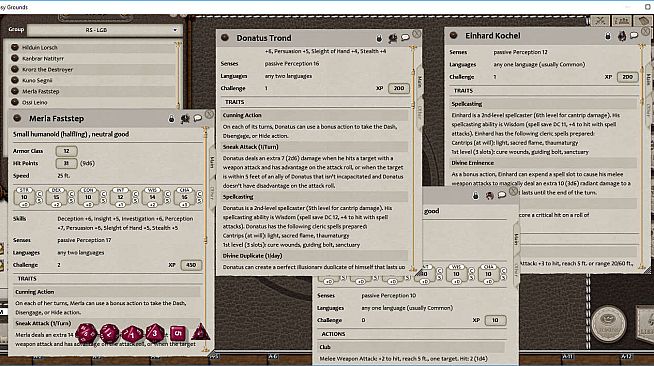Viewport: 654px width, 366px height.
Task: Toggle the lock on the Challenge 0 sheet
Action: (x=475, y=196)
